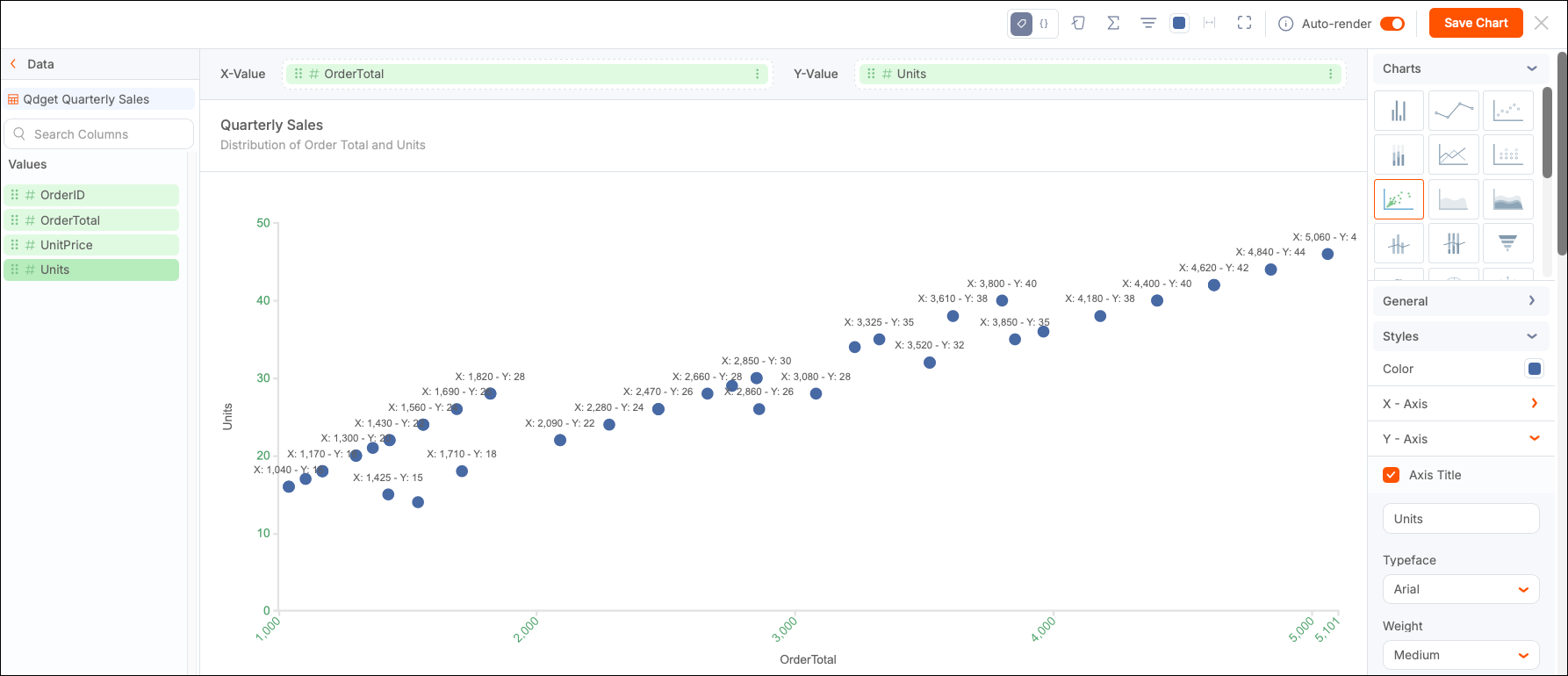Choose the funnel chart type
This screenshot has width=1568, height=676.
[x=1507, y=243]
